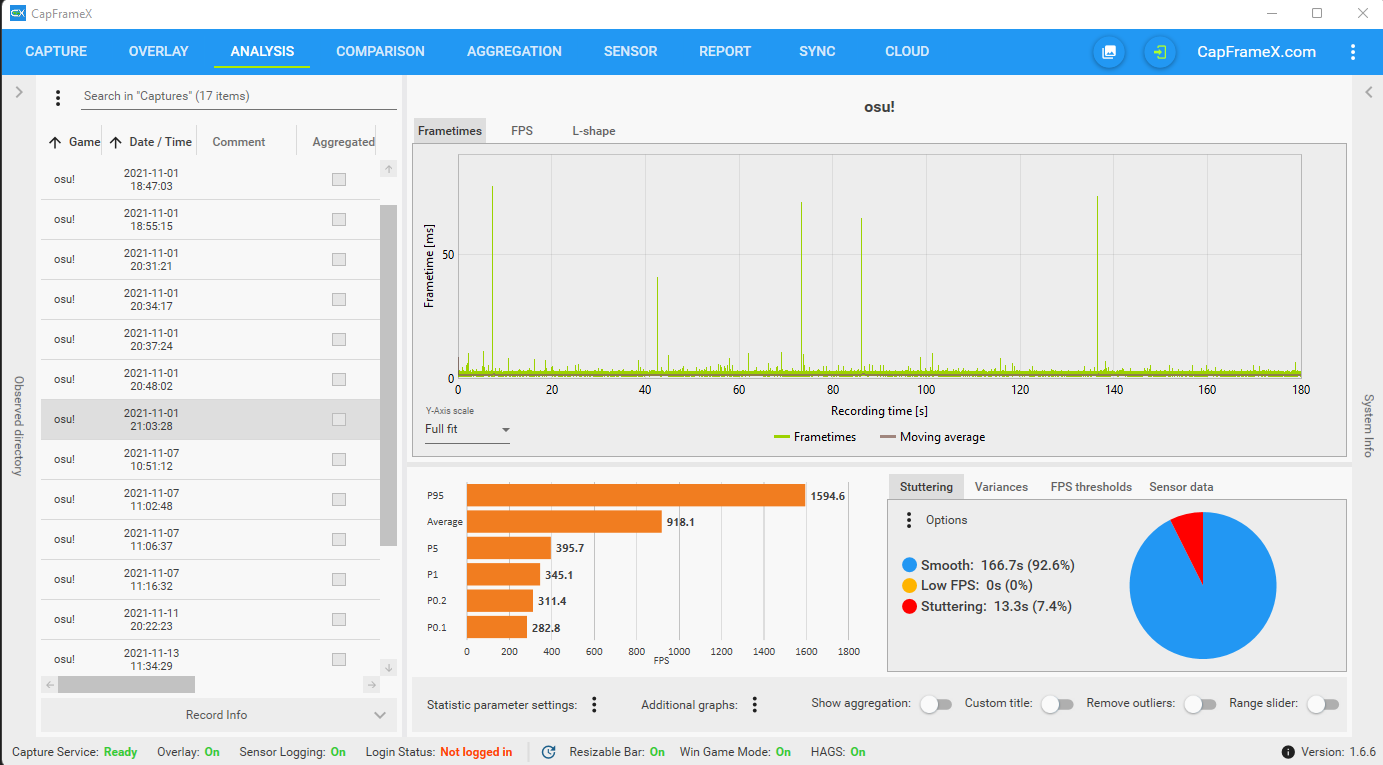Open the REPORT tab
1383x765 pixels.
[x=725, y=52]
